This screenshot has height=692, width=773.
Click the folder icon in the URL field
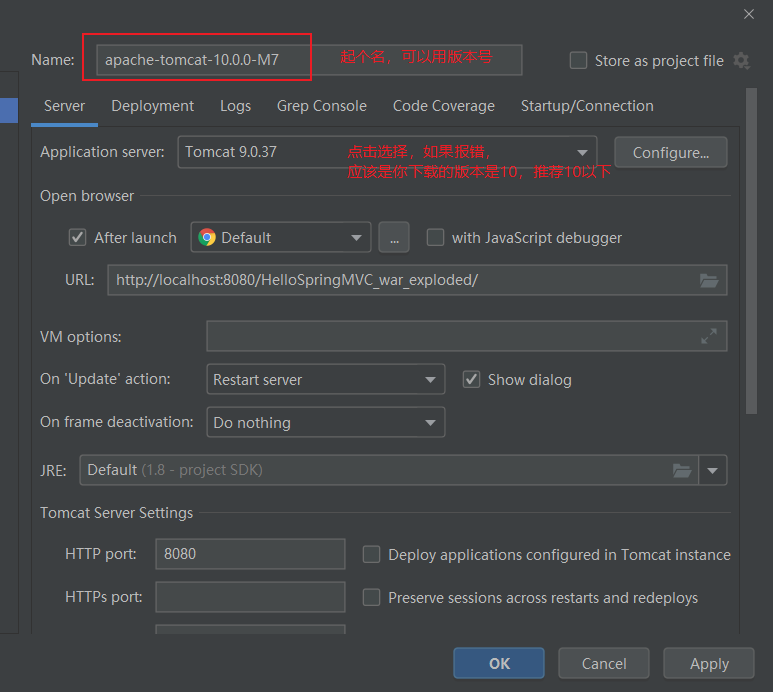pos(709,280)
